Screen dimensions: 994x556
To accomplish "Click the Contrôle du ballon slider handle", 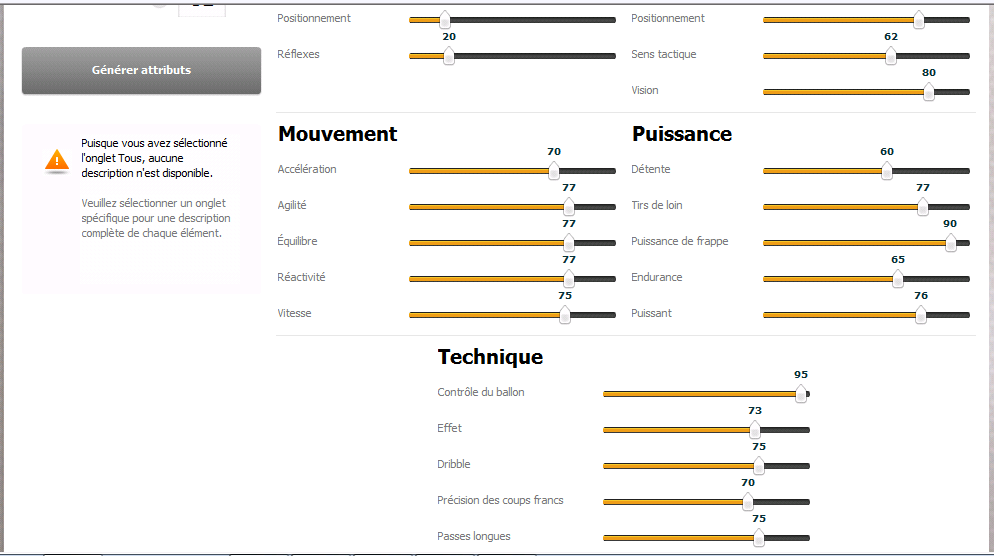I will pos(801,394).
